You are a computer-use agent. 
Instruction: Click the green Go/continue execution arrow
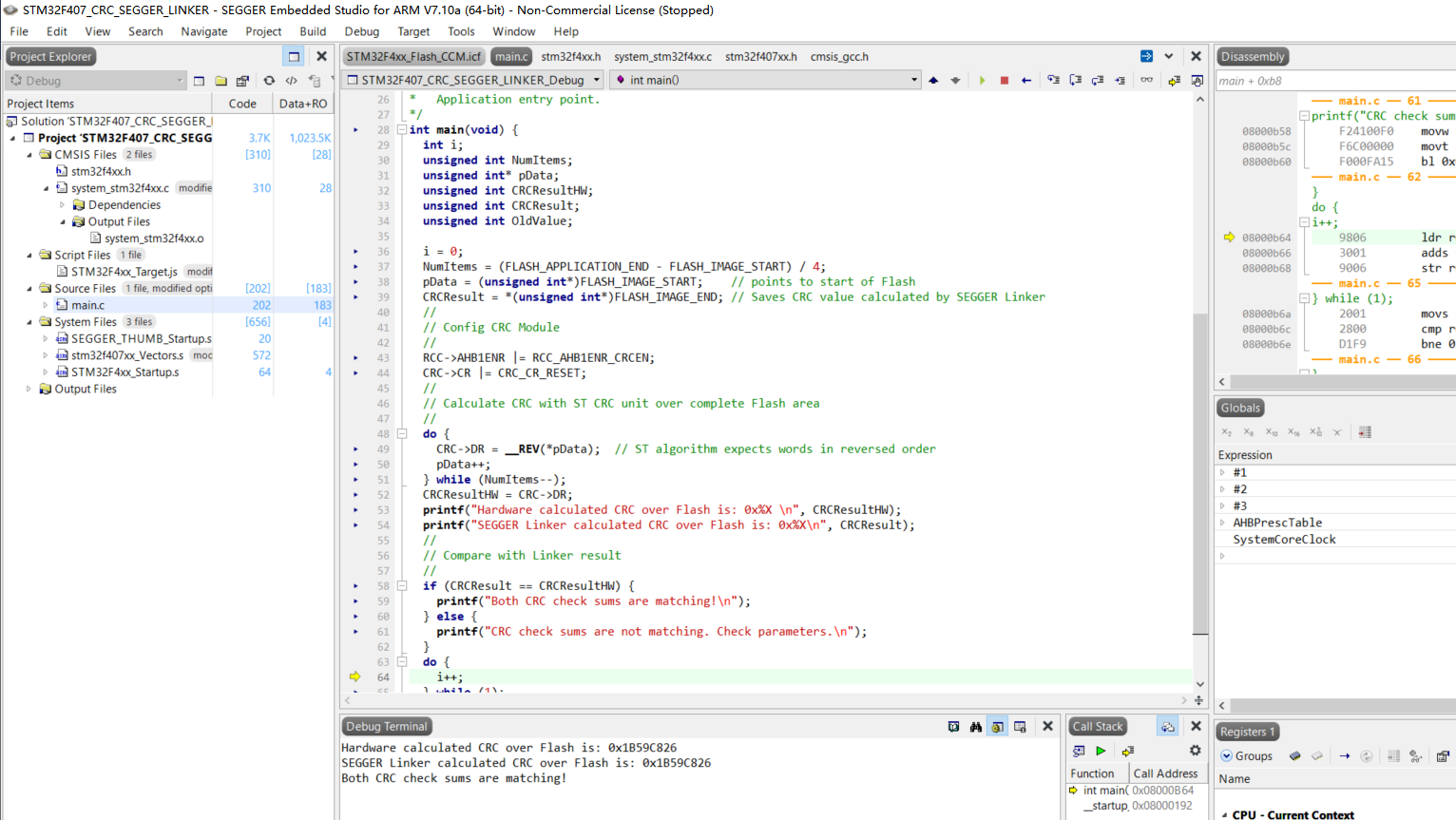coord(982,81)
